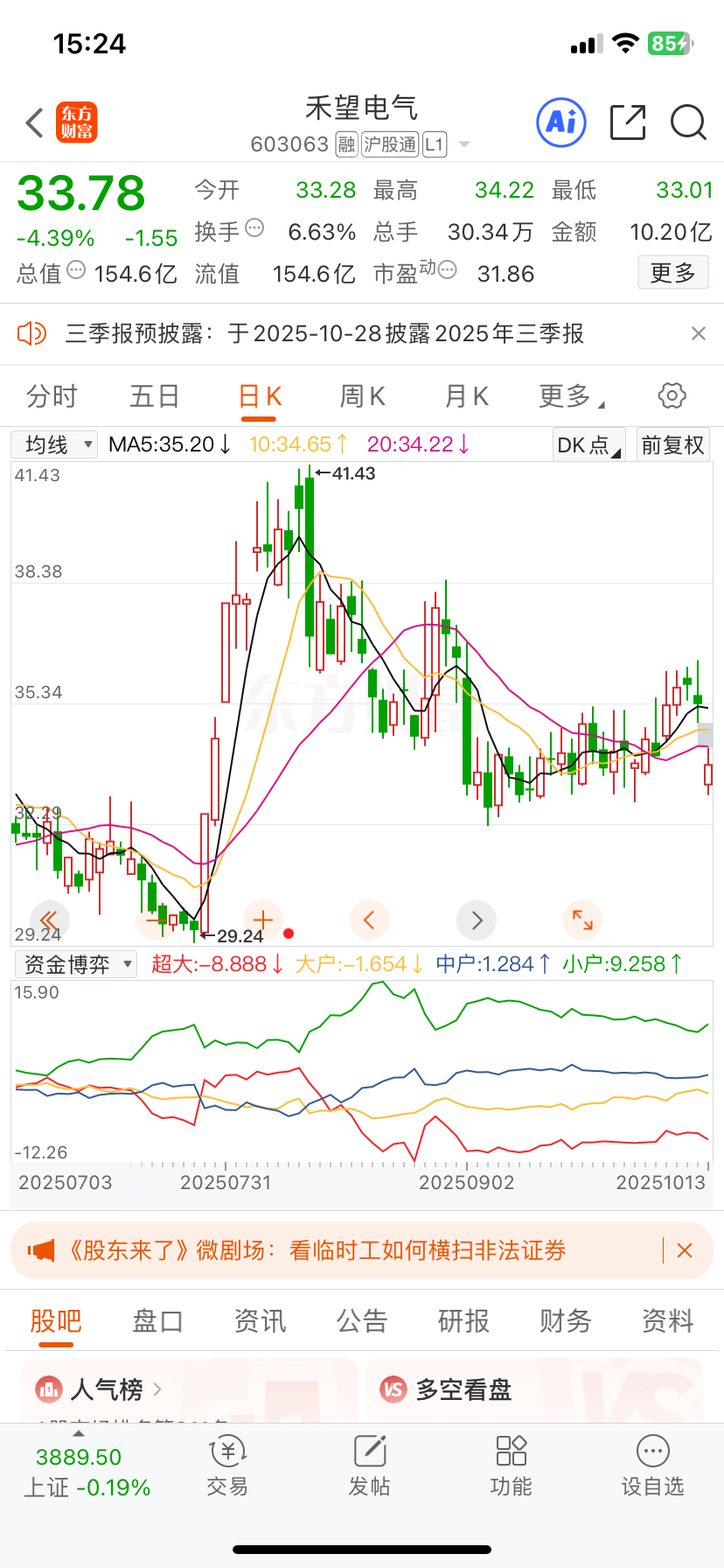
Task: Expand the 更多 period dropdown
Action: (x=572, y=396)
